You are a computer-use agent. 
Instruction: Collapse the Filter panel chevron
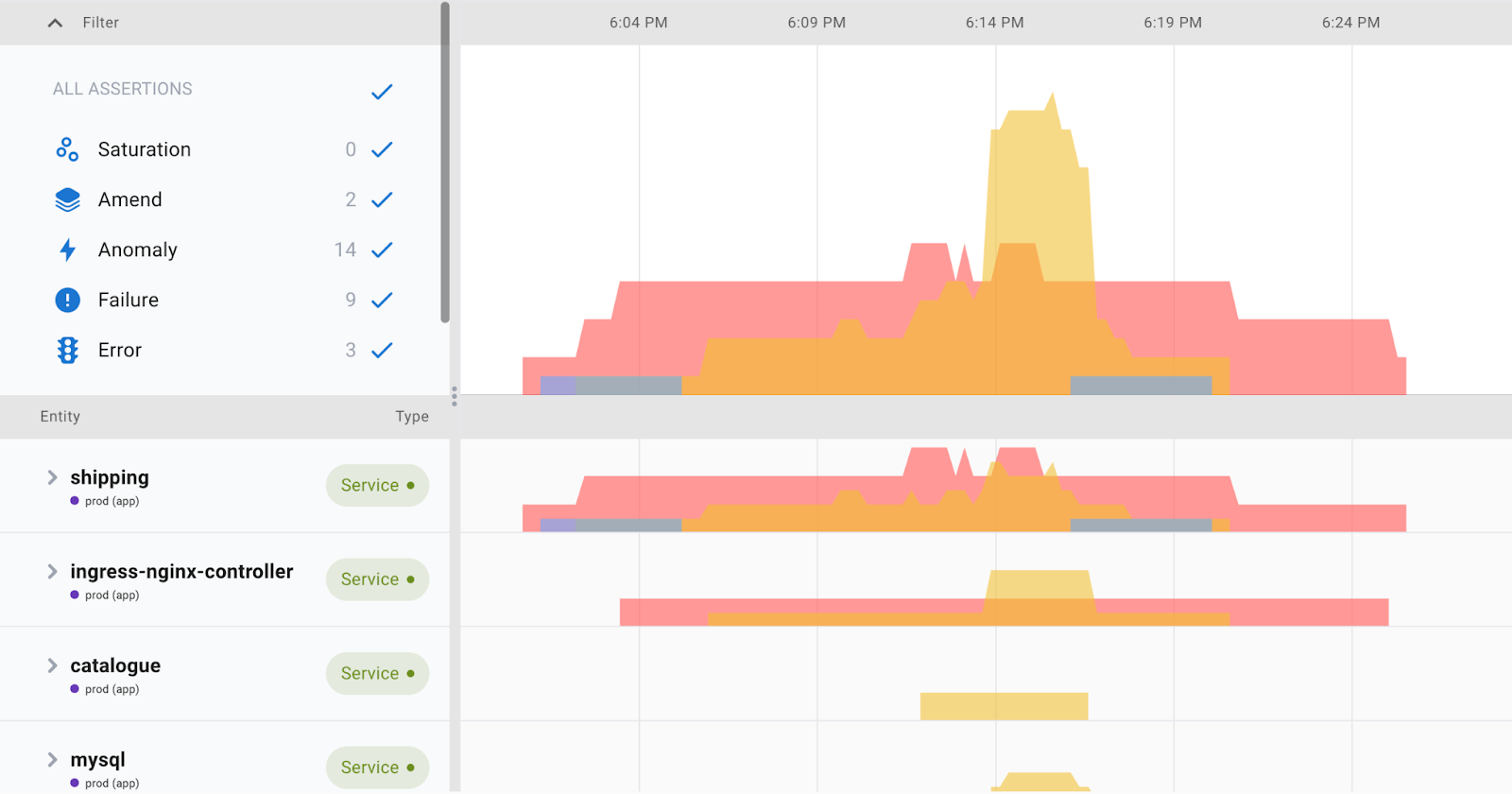click(x=55, y=23)
